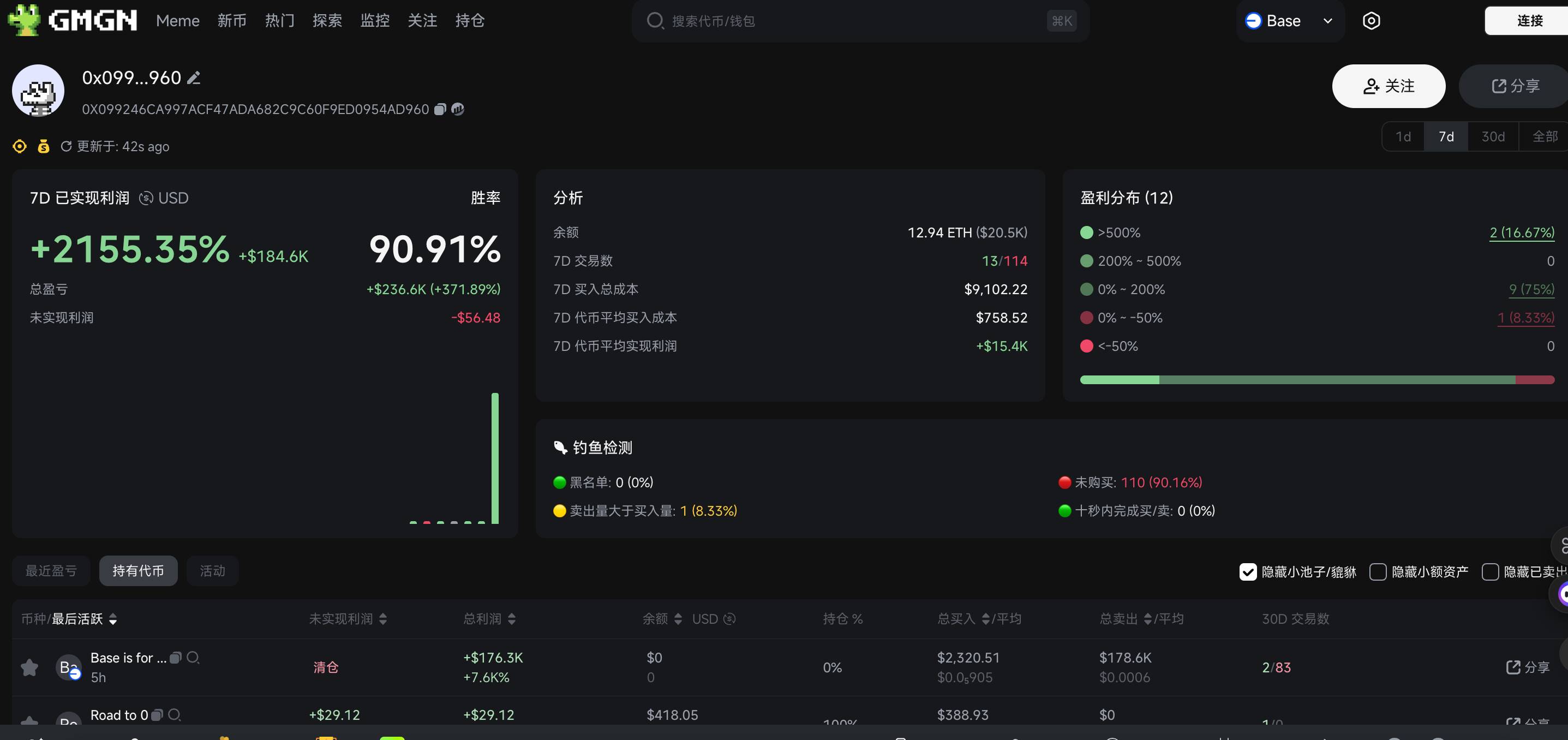Open the Base network dropdown
This screenshot has height=740, width=1568.
tap(1289, 20)
